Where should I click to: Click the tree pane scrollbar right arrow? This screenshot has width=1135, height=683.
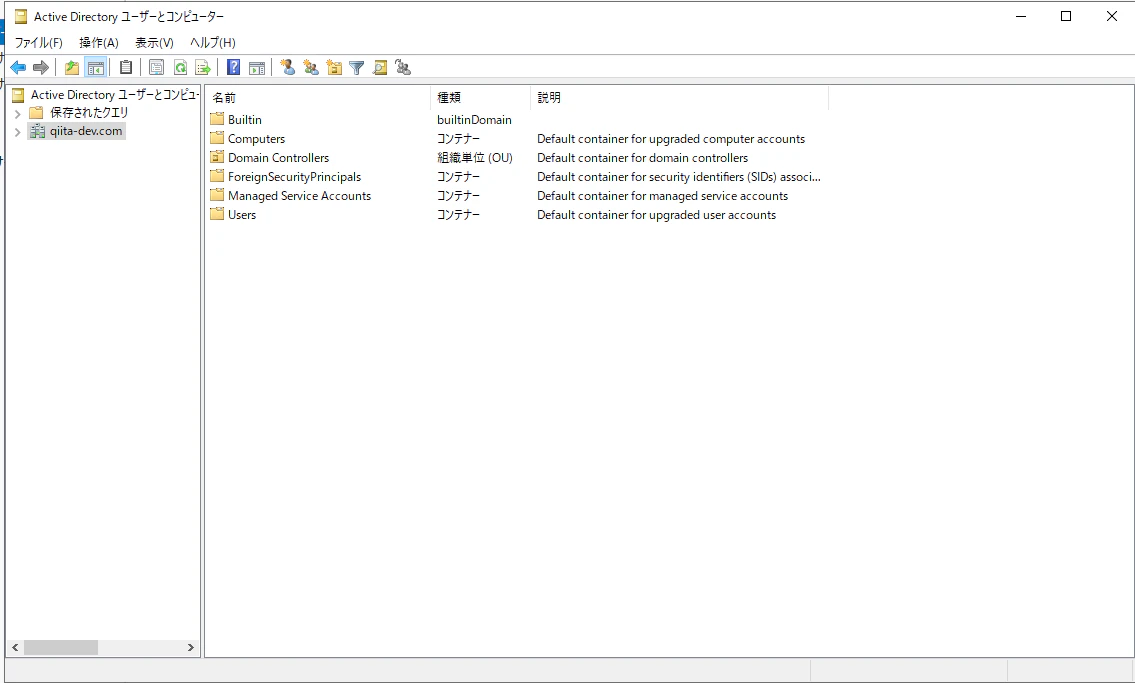point(190,648)
